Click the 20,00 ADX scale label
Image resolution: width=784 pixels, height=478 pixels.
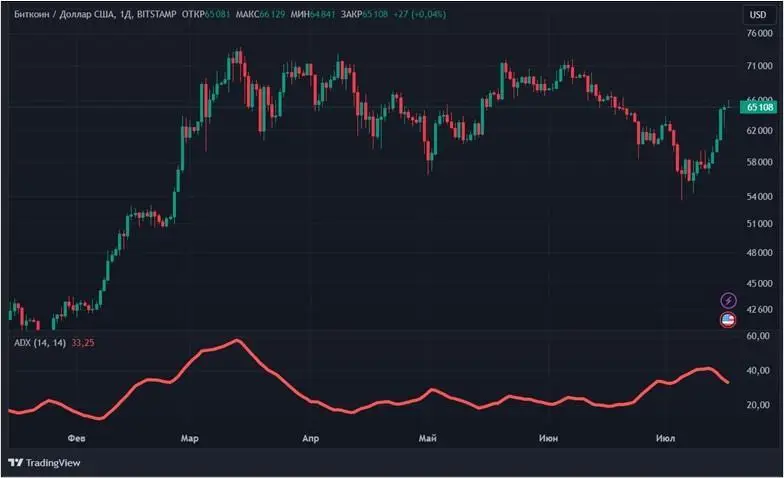(758, 404)
